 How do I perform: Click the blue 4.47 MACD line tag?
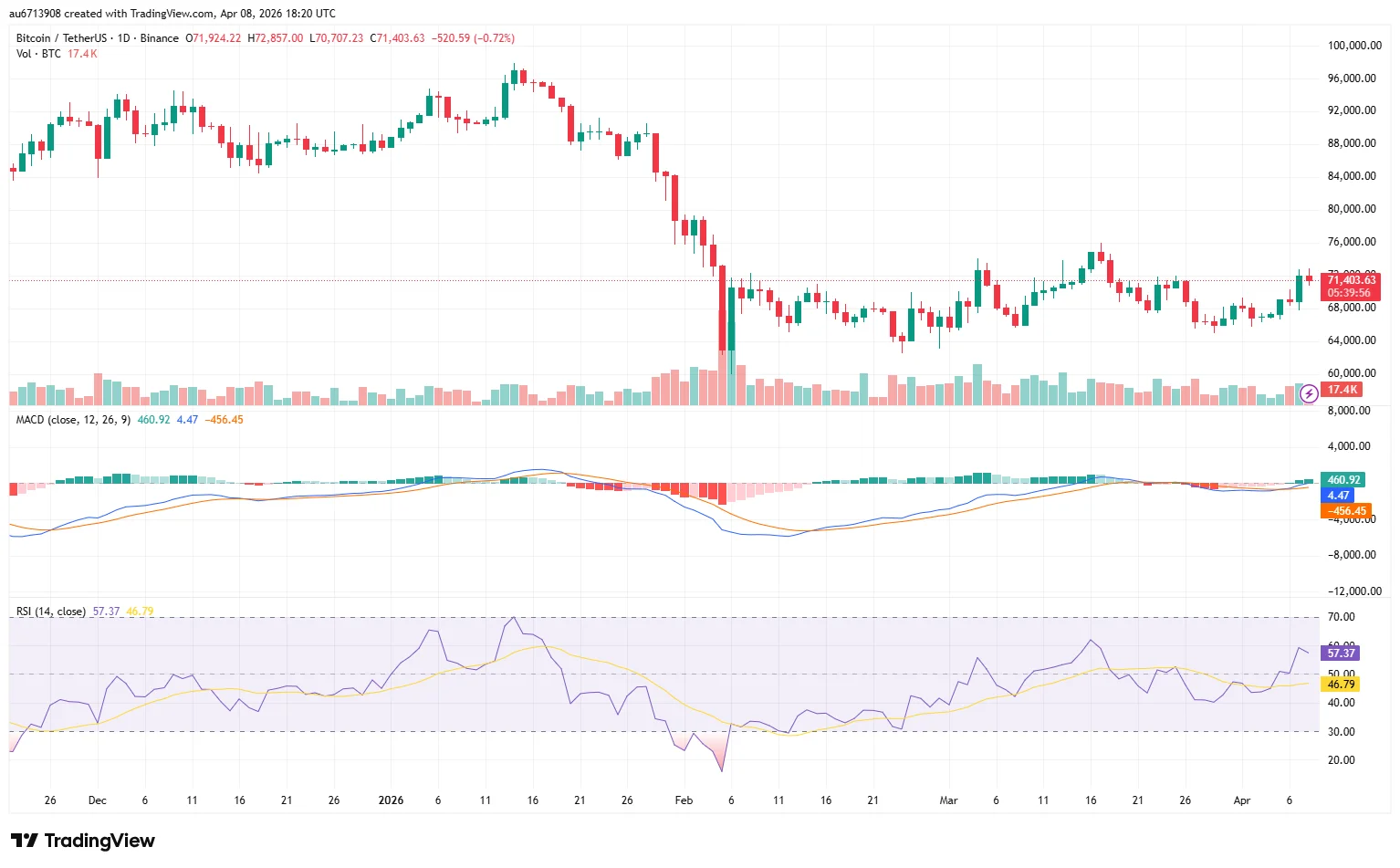pos(1338,496)
